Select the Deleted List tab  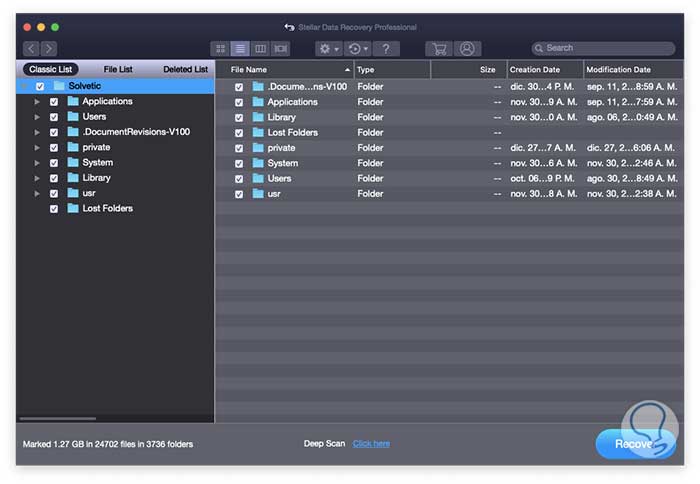click(x=185, y=69)
